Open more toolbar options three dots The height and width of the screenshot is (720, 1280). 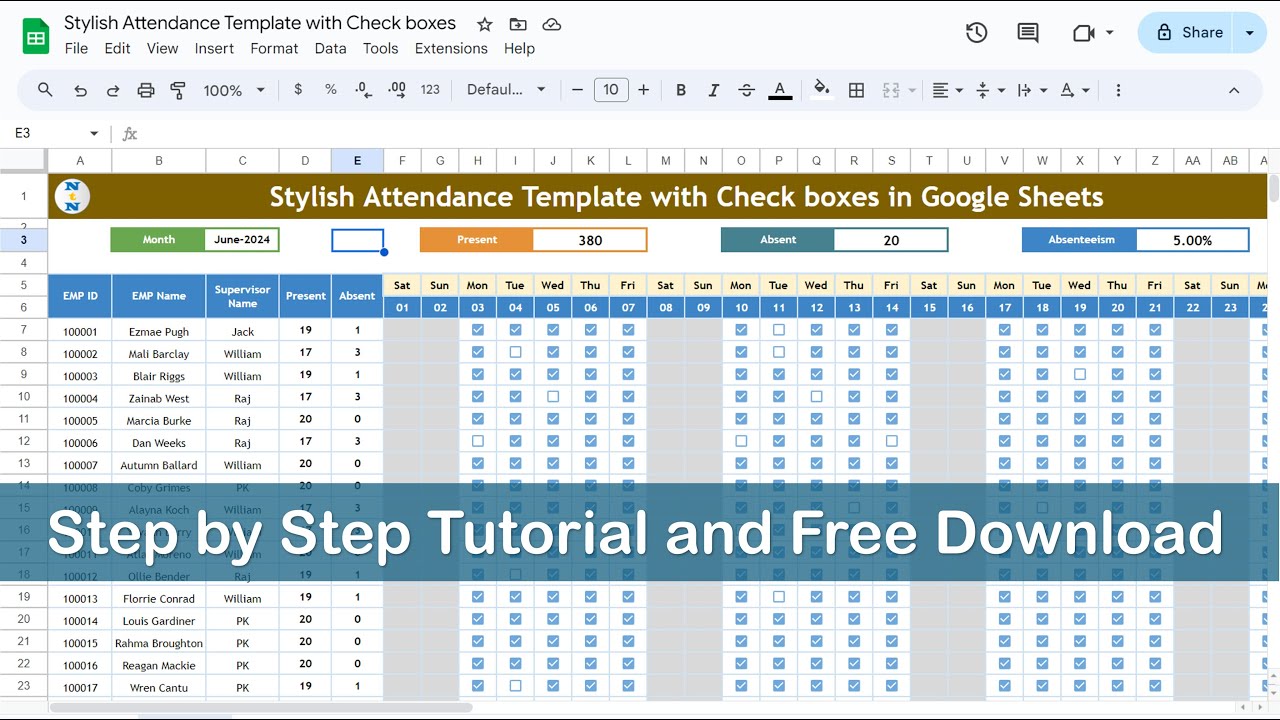[1118, 90]
